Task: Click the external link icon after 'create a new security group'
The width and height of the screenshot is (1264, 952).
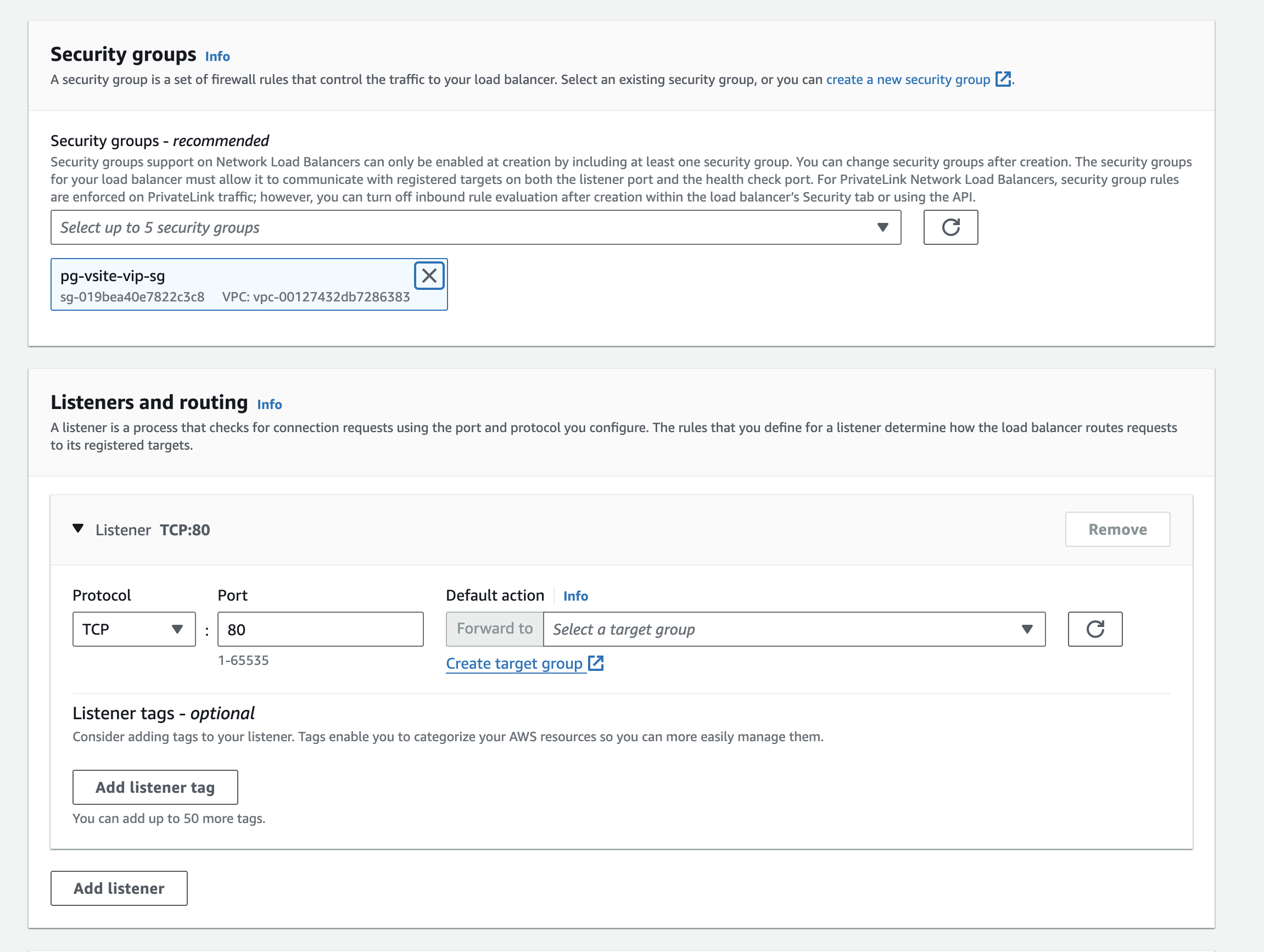Action: [1004, 80]
